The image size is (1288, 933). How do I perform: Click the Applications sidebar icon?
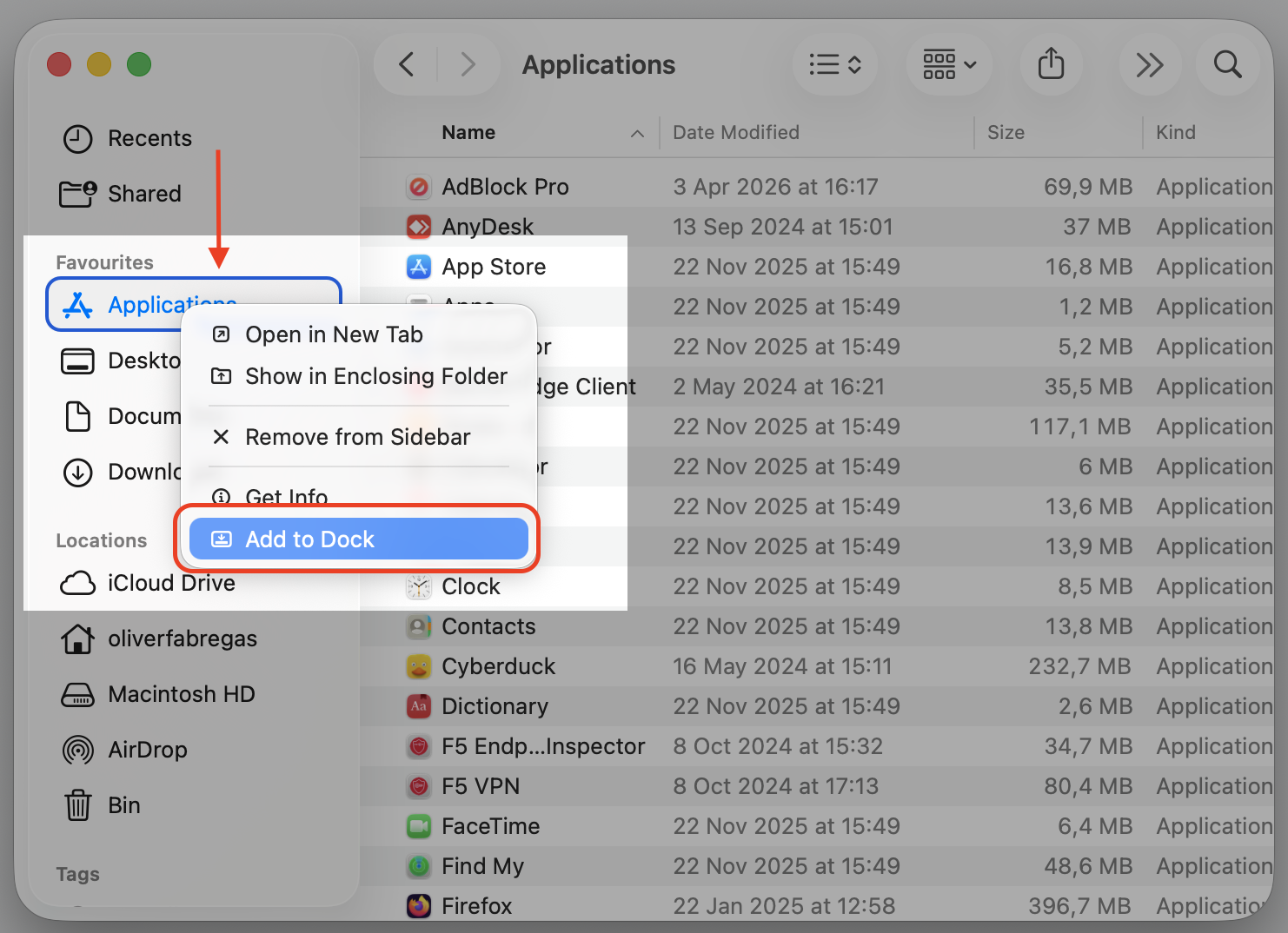[77, 305]
